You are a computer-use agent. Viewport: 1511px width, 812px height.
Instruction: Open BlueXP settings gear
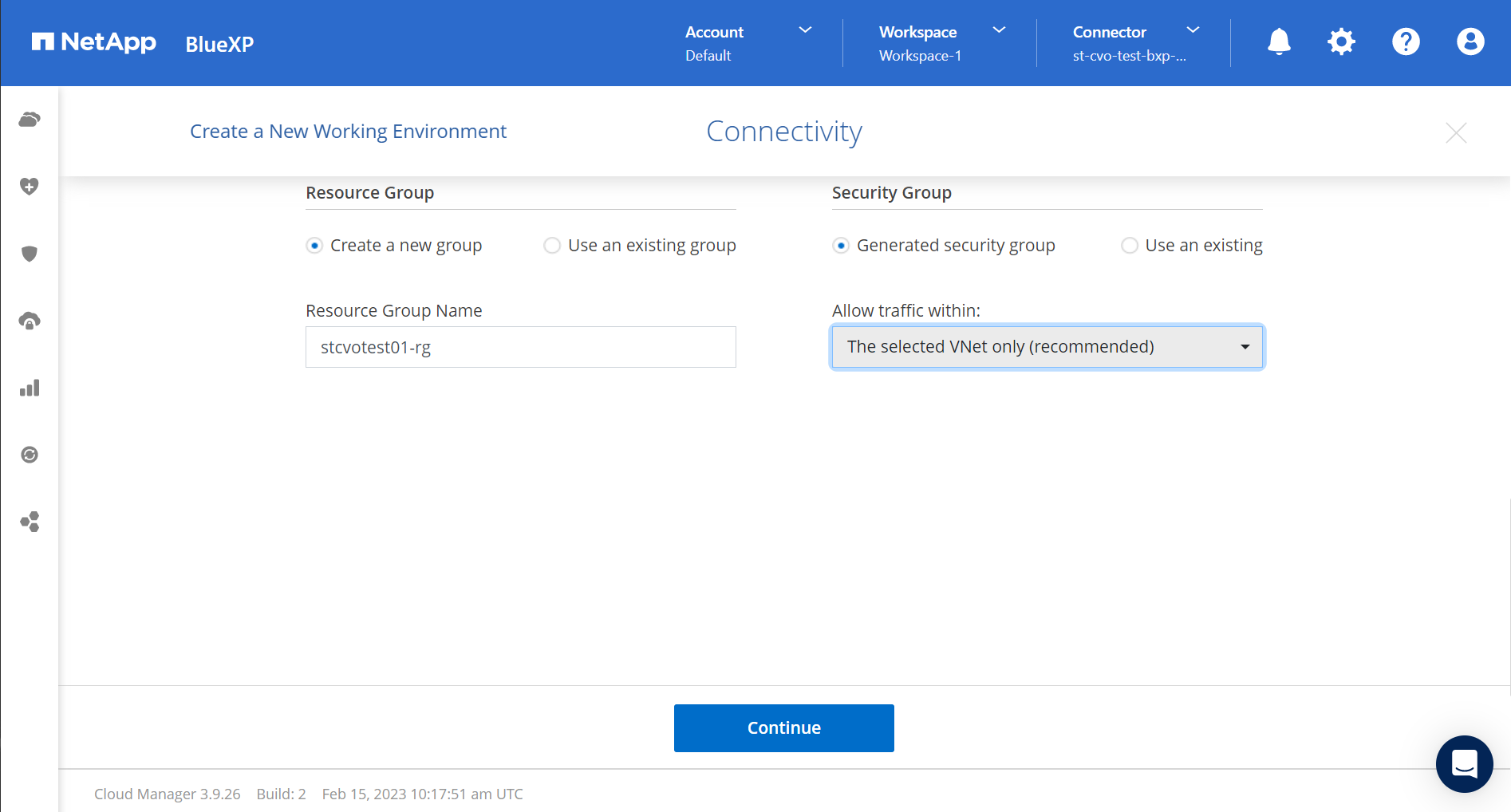coord(1341,41)
